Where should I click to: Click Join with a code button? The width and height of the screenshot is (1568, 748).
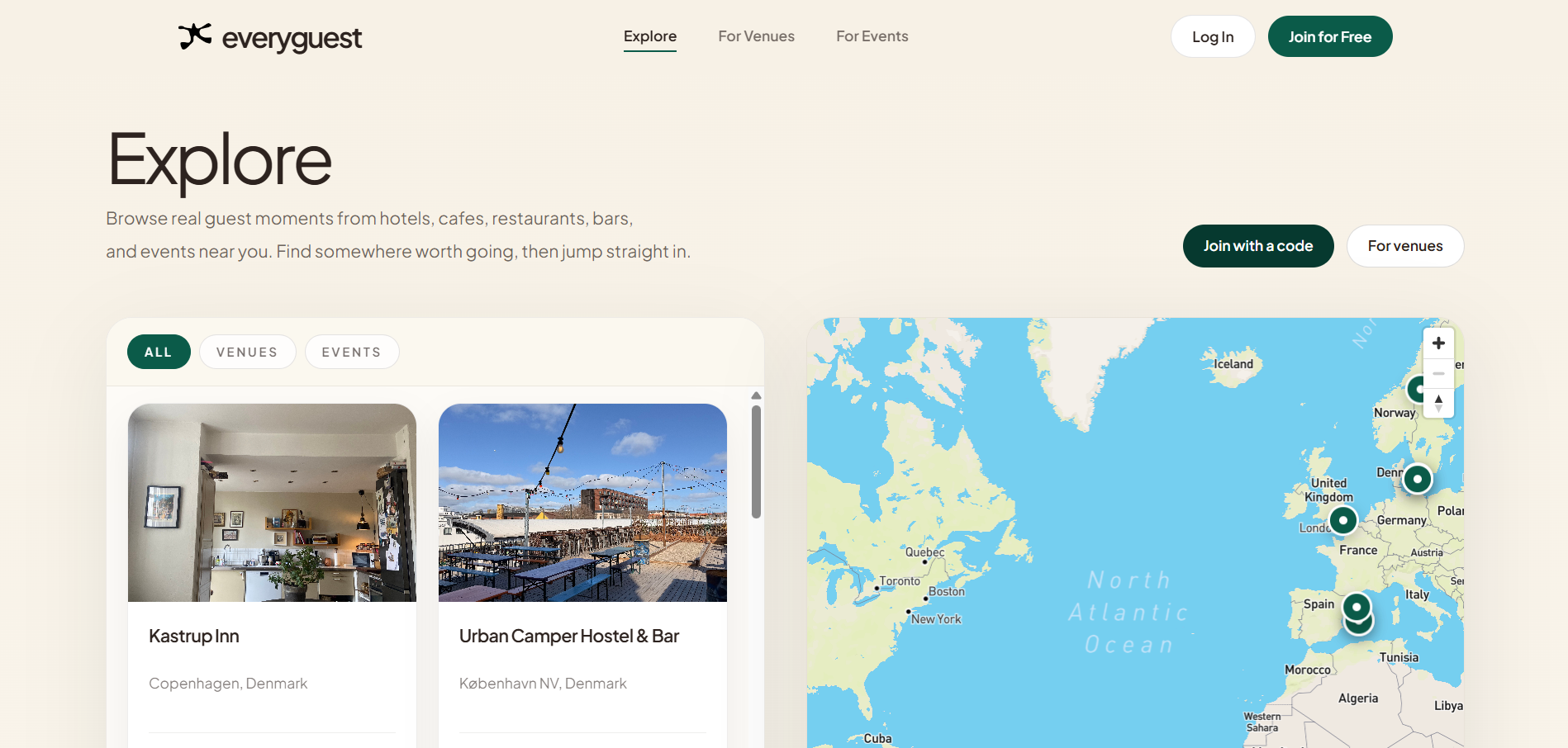pyautogui.click(x=1257, y=246)
